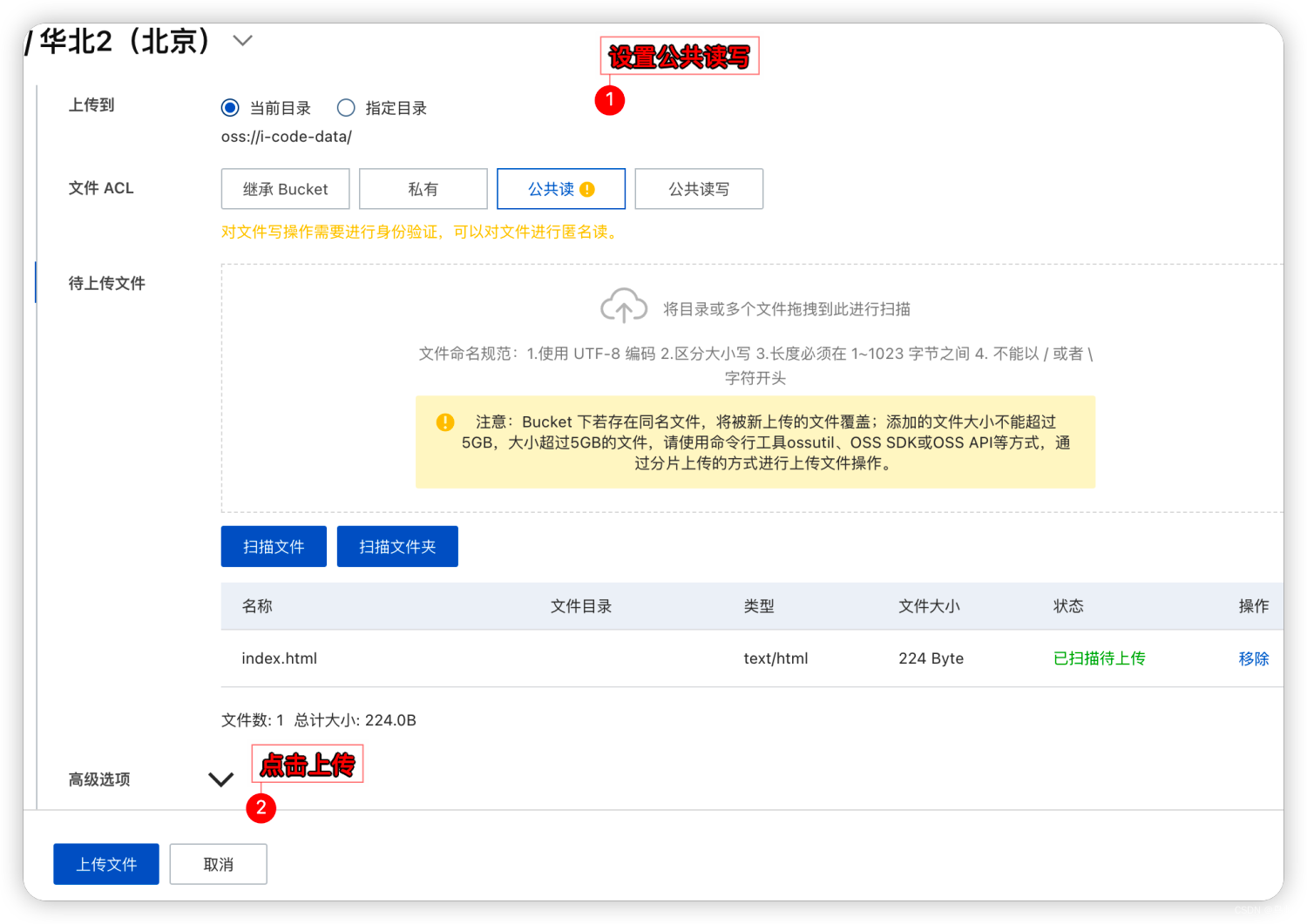Screen dimensions: 1307x924
Task: Click the cloud upload icon in the drop zone
Action: tap(623, 306)
